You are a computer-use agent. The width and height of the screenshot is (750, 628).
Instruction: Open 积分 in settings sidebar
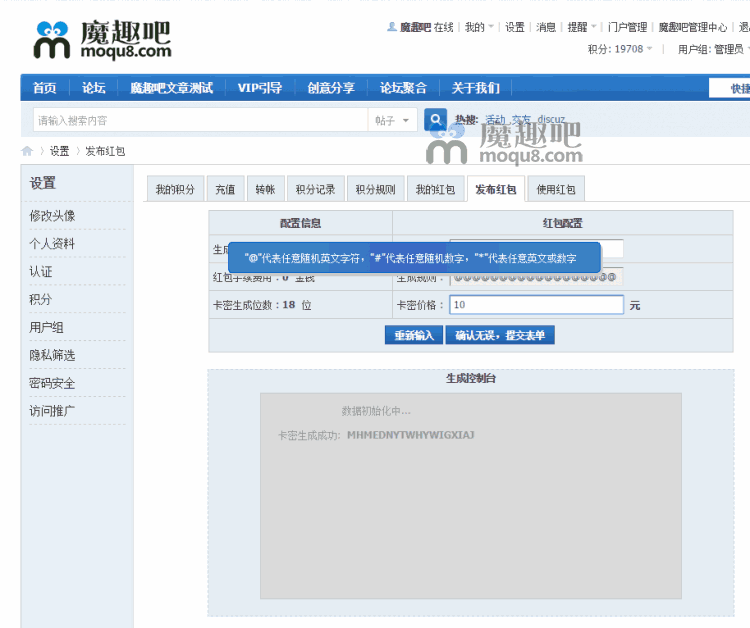41,299
